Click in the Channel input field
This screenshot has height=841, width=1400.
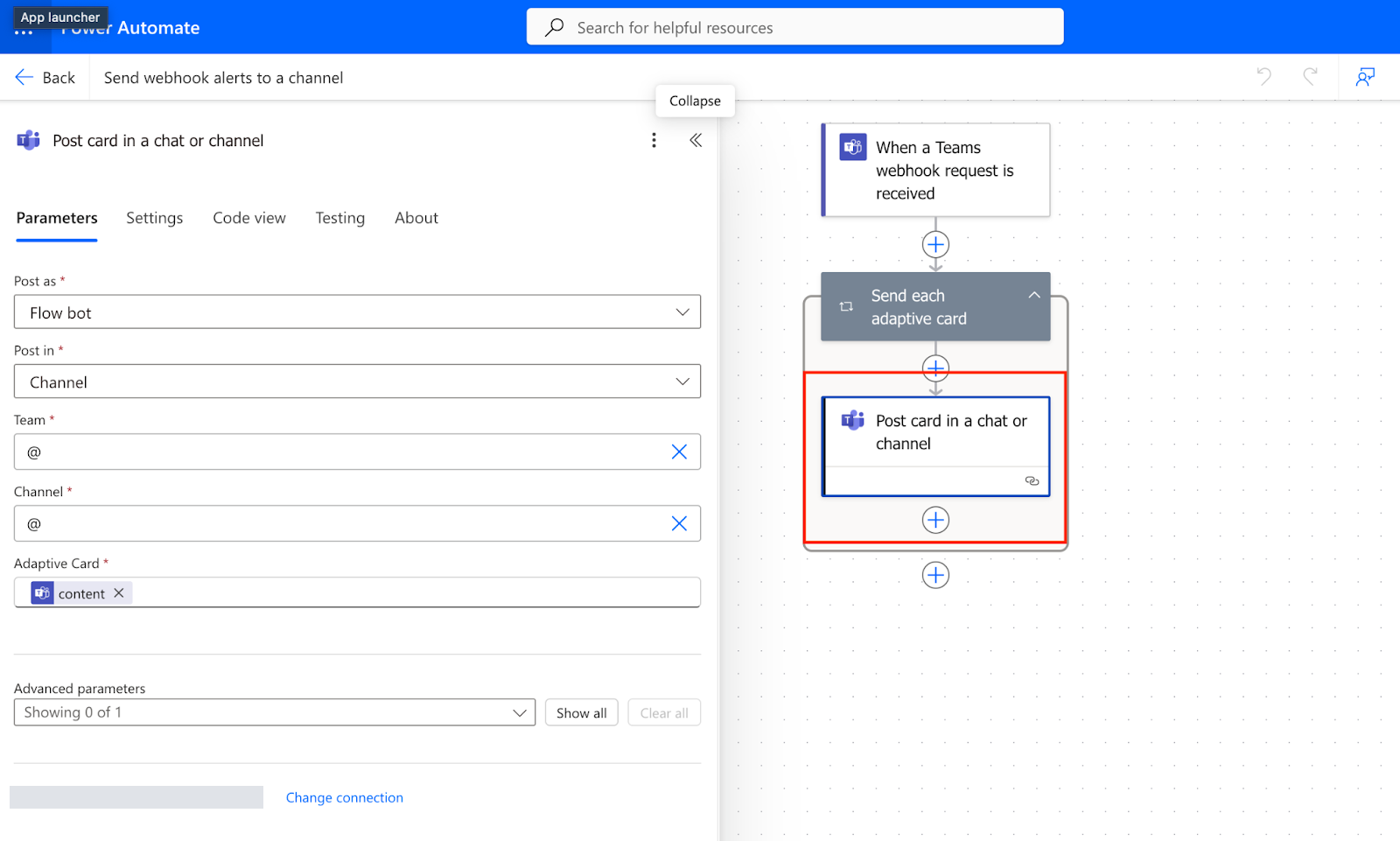click(x=357, y=523)
